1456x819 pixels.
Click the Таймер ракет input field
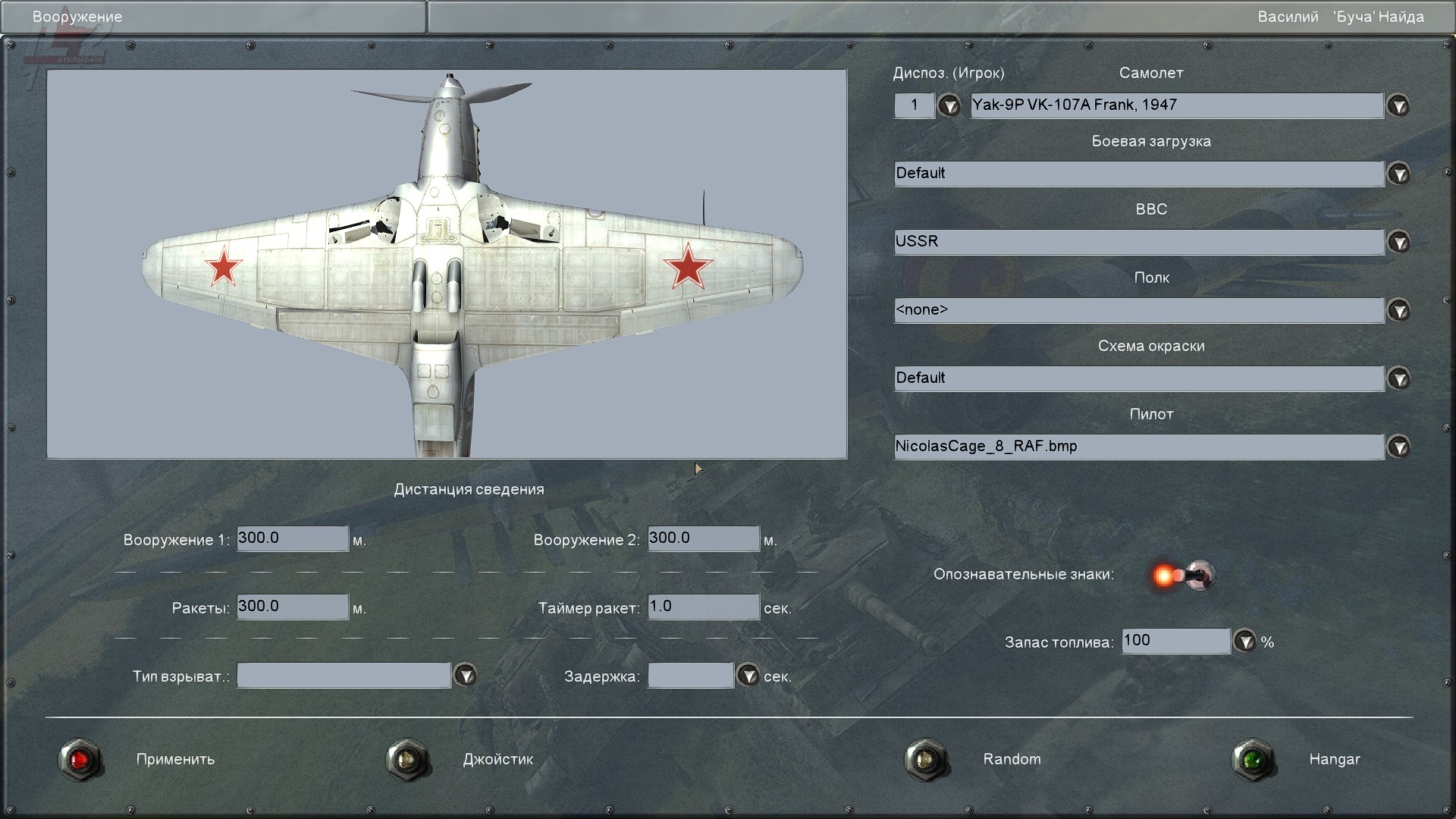tap(703, 607)
